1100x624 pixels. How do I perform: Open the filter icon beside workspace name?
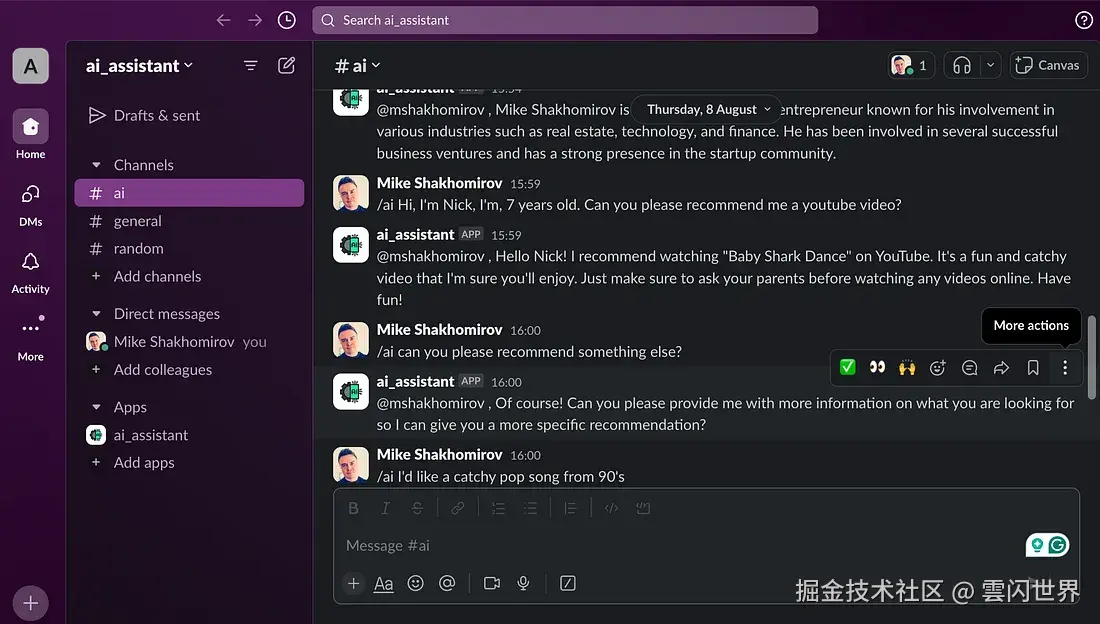[250, 65]
